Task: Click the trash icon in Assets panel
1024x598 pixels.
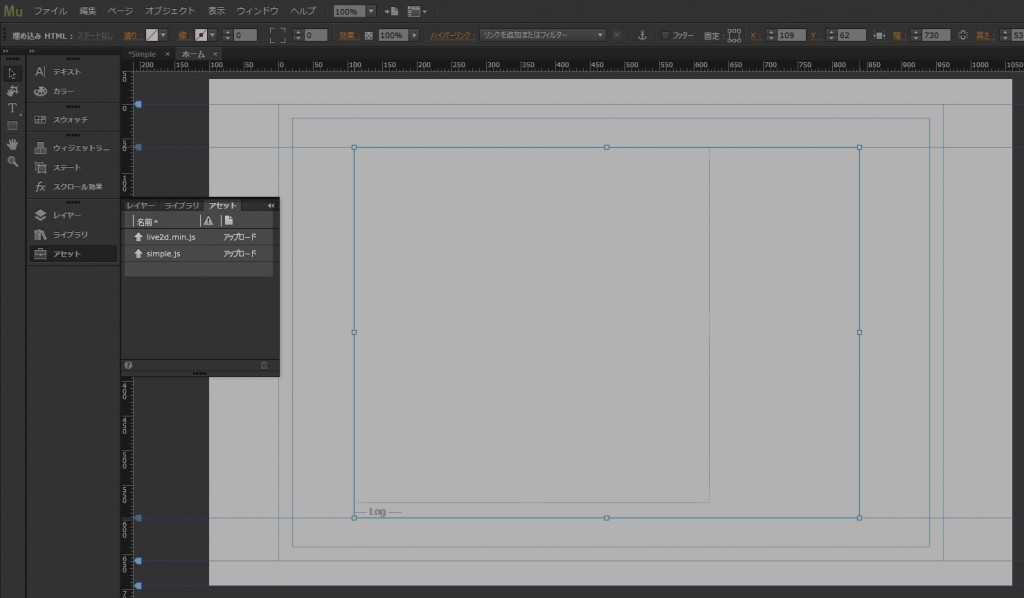Action: tap(264, 365)
